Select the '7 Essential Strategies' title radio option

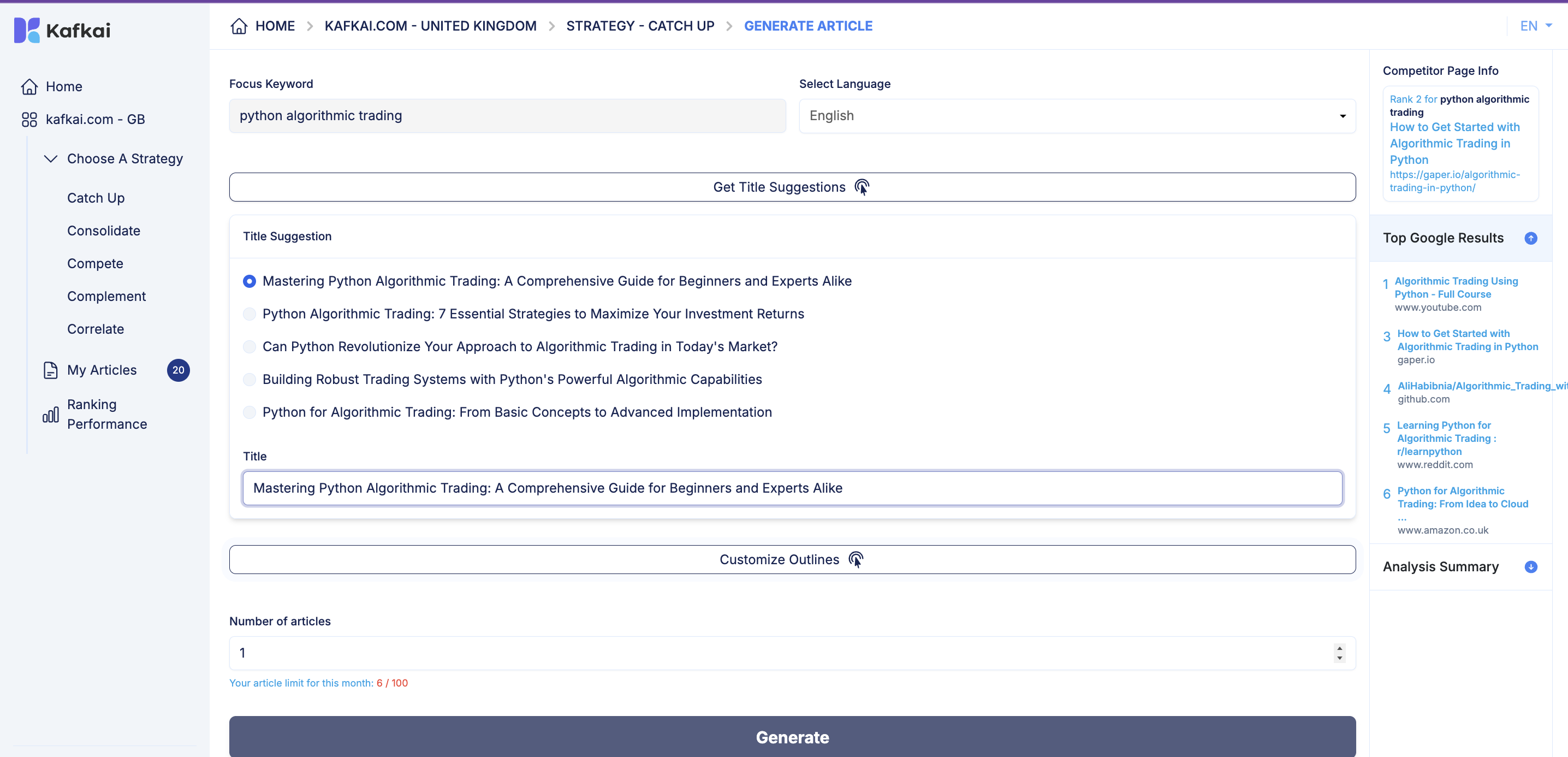(x=249, y=314)
